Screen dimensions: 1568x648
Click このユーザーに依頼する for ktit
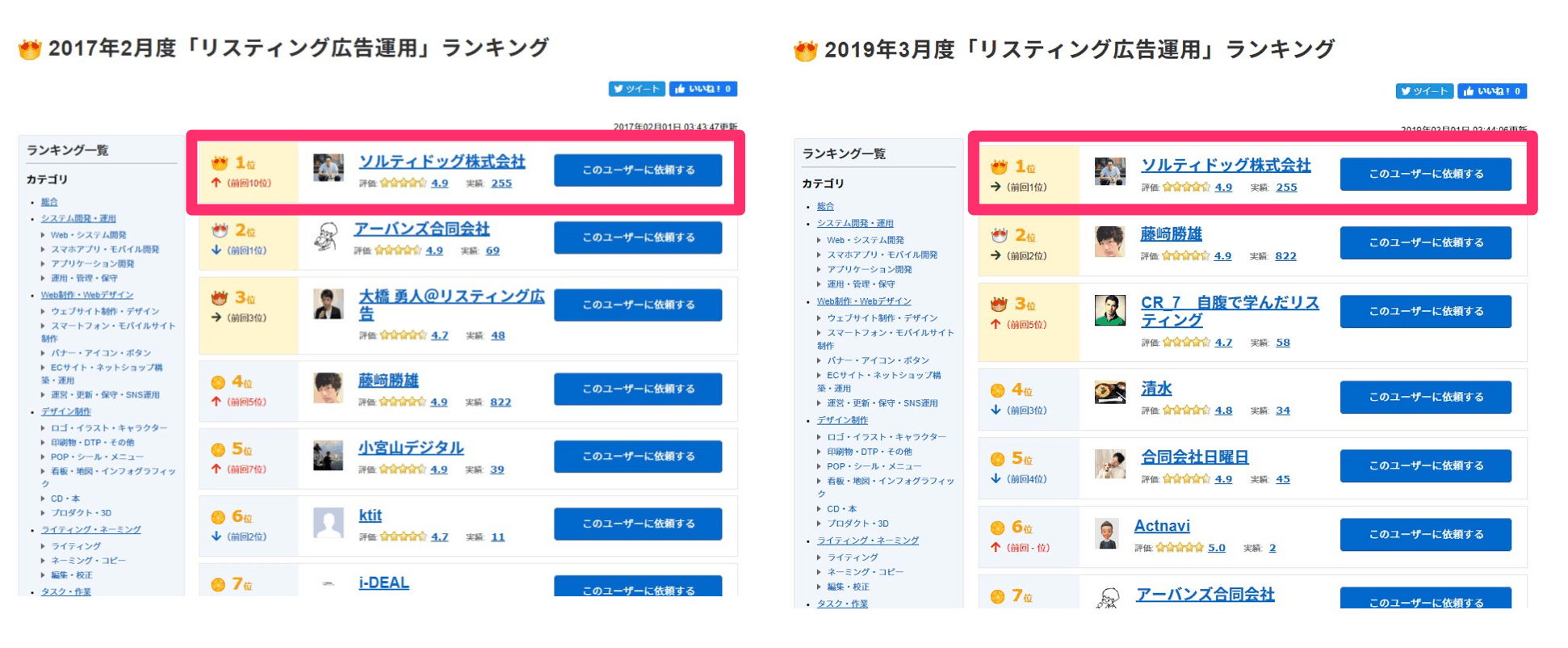(x=638, y=524)
